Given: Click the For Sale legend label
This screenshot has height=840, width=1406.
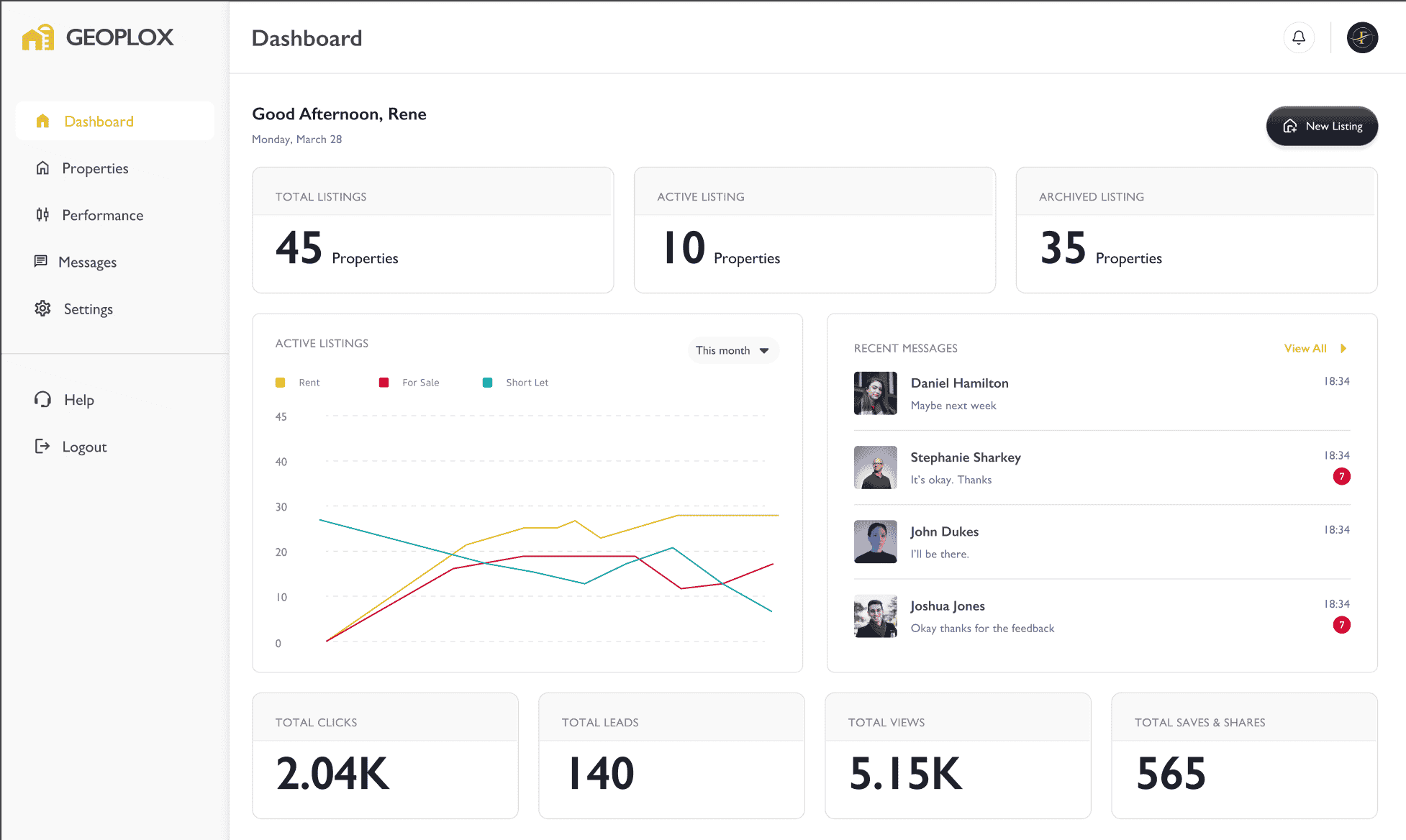Looking at the screenshot, I should pyautogui.click(x=421, y=383).
